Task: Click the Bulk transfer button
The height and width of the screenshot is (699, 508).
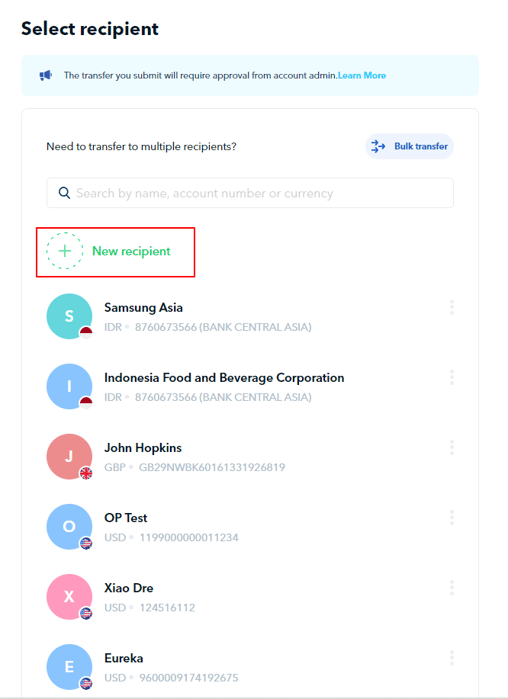Action: [x=410, y=146]
